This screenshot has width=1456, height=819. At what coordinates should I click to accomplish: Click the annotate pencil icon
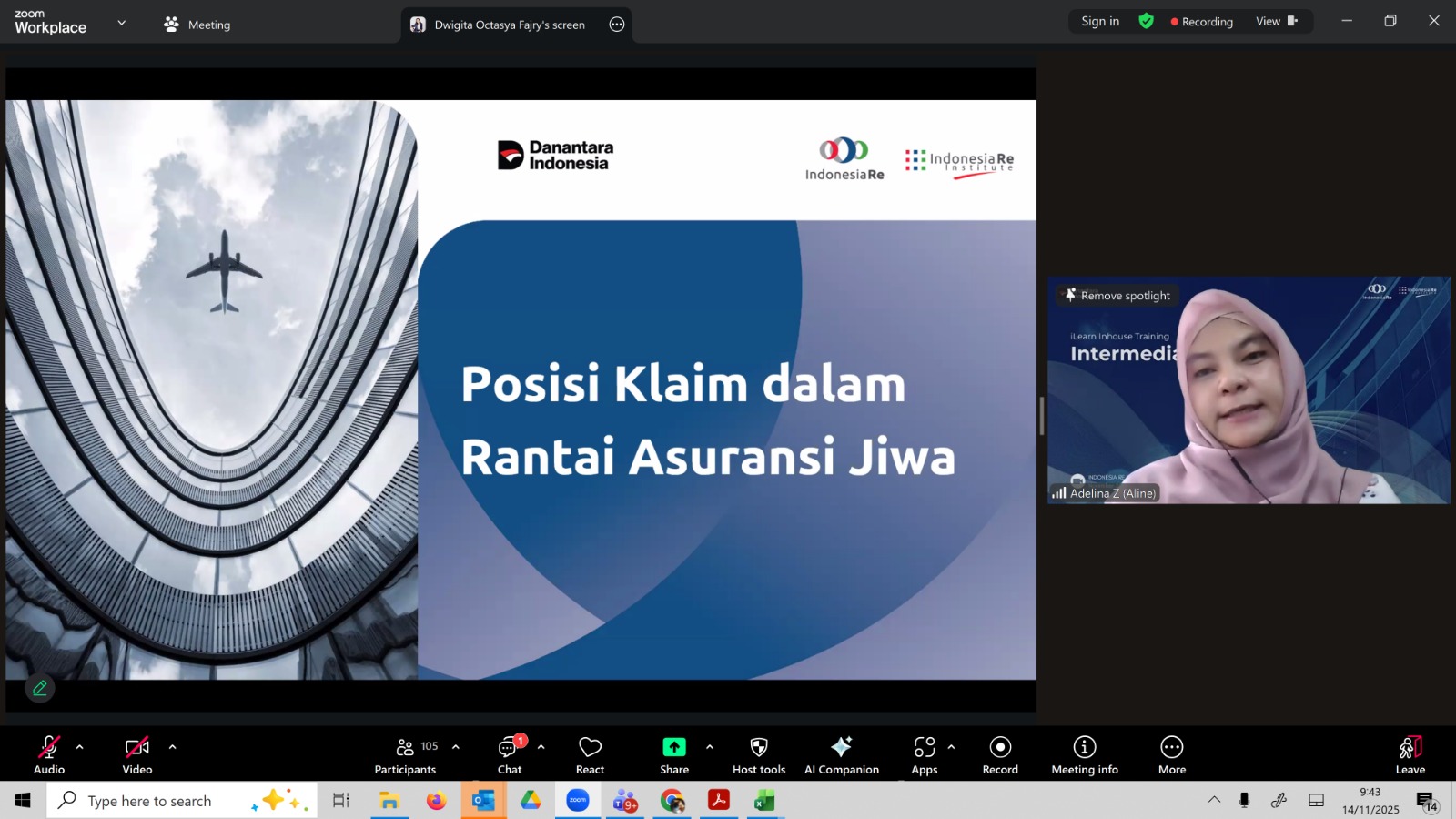[x=40, y=689]
